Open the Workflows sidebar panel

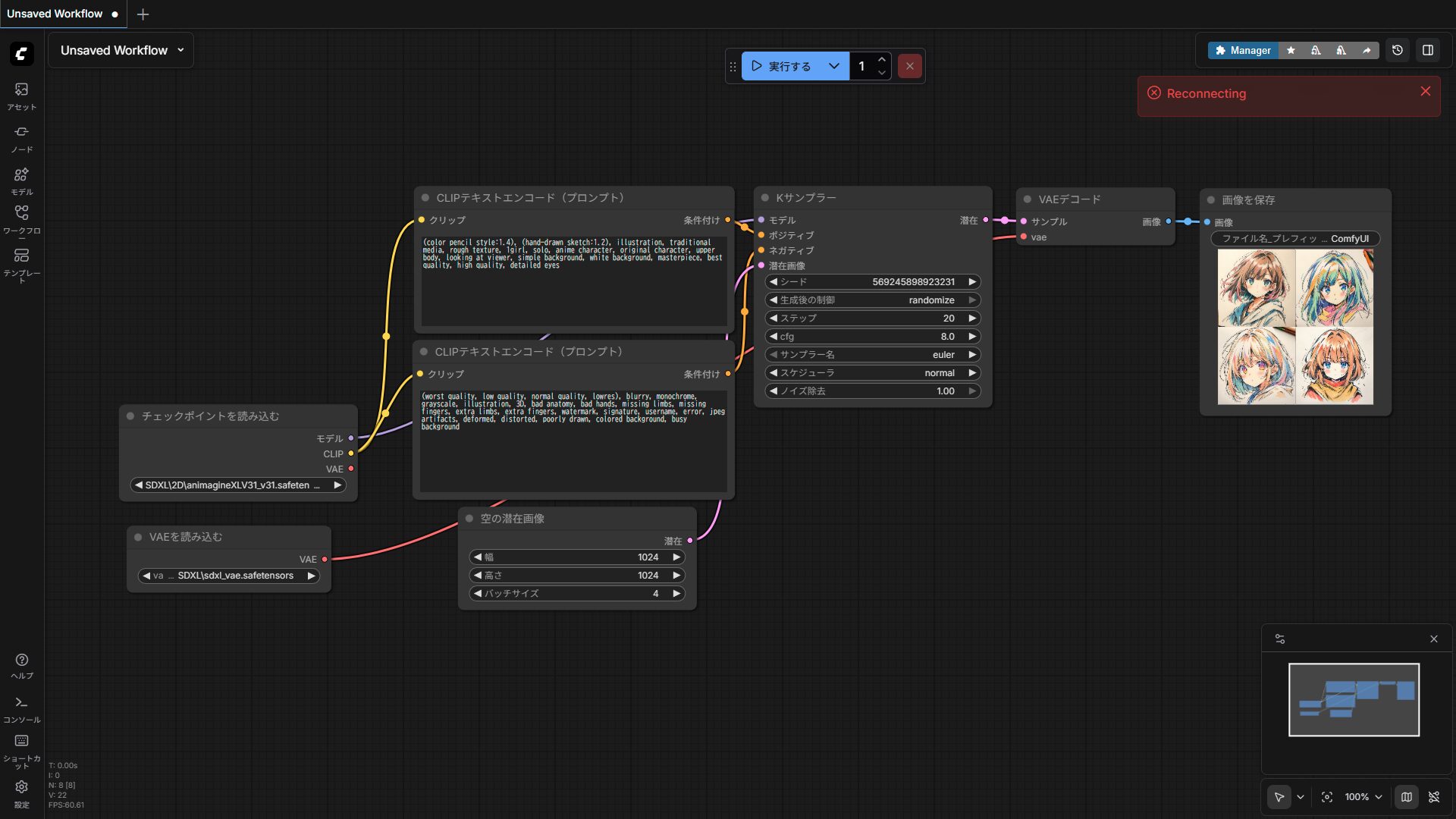click(21, 219)
